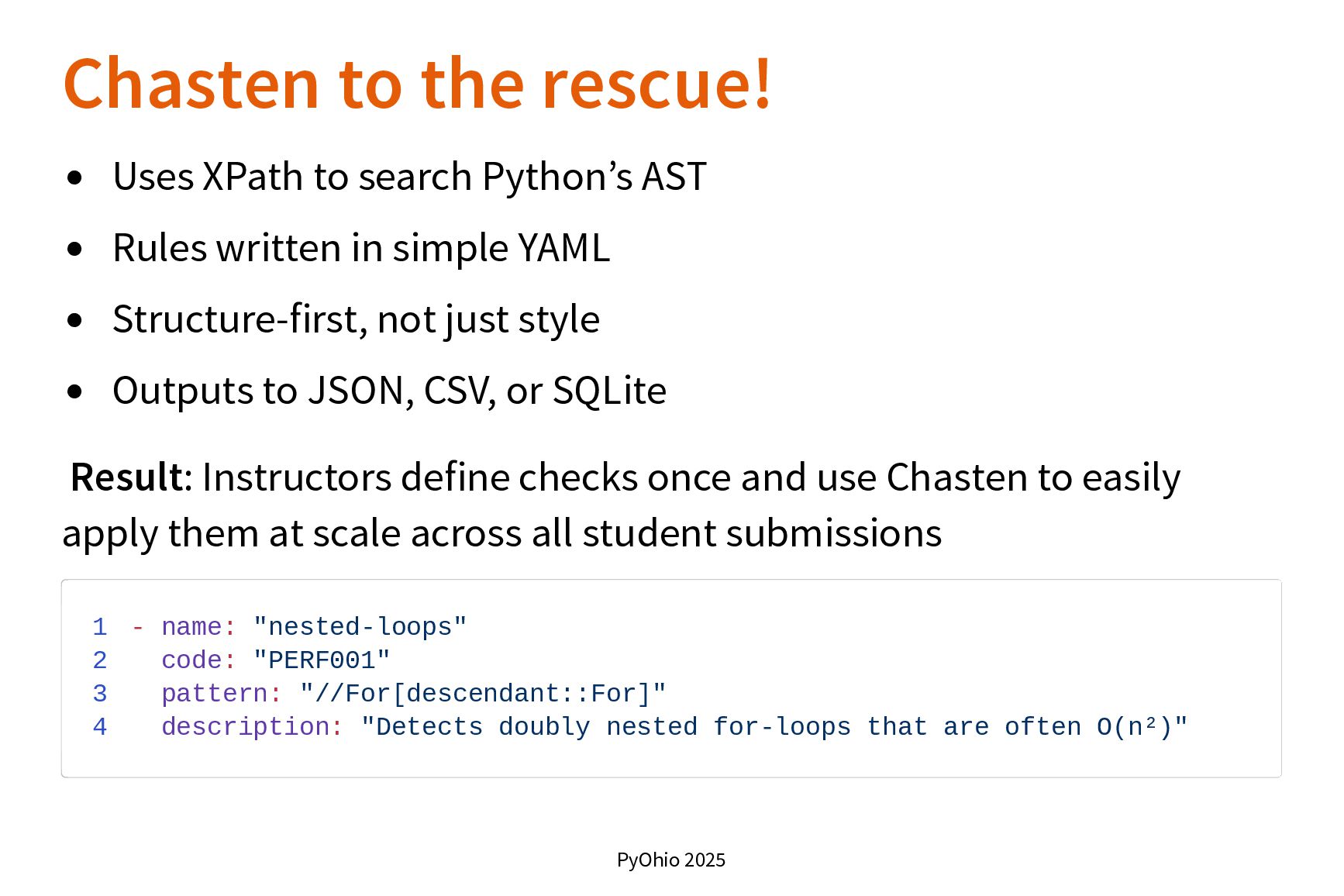Click the 'code:' key in the YAML

click(x=198, y=660)
